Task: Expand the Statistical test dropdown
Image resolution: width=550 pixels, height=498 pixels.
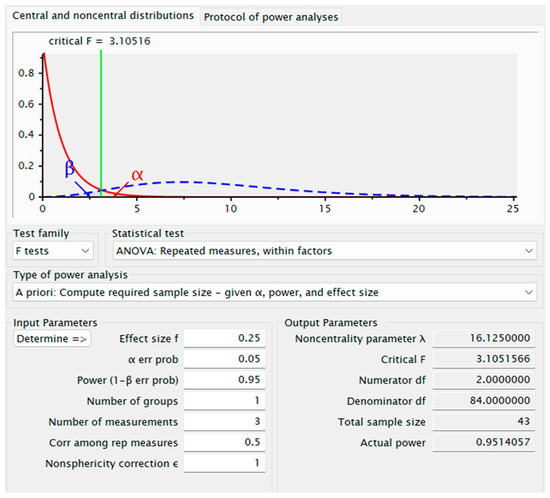Action: [x=324, y=251]
